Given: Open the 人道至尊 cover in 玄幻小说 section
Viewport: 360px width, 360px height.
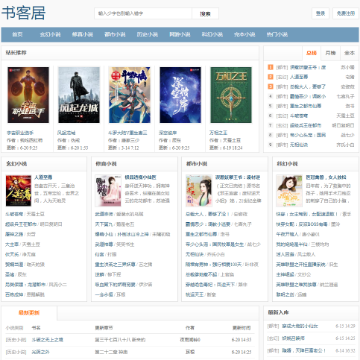Looking at the screenshot, I should coord(18,191).
